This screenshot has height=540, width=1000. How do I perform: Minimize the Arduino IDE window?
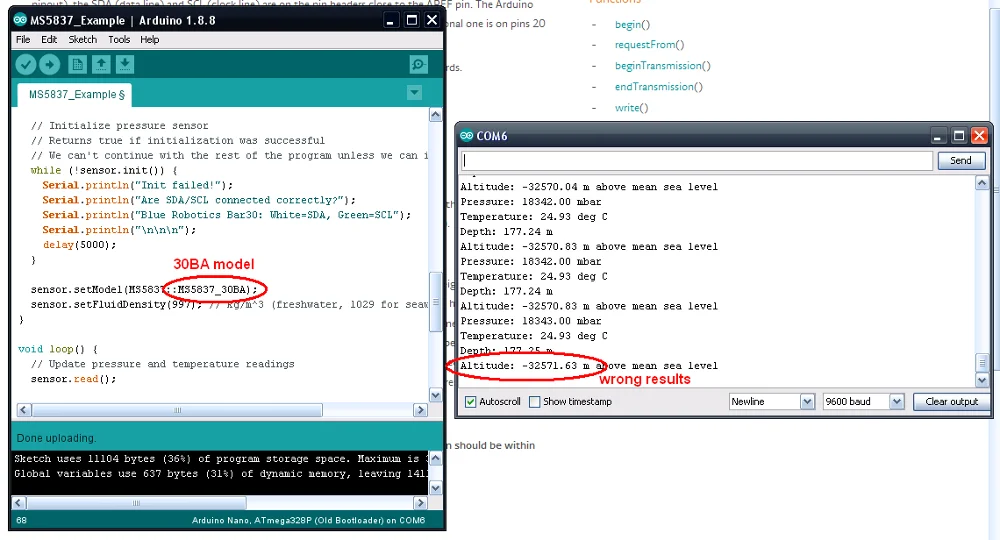390,20
